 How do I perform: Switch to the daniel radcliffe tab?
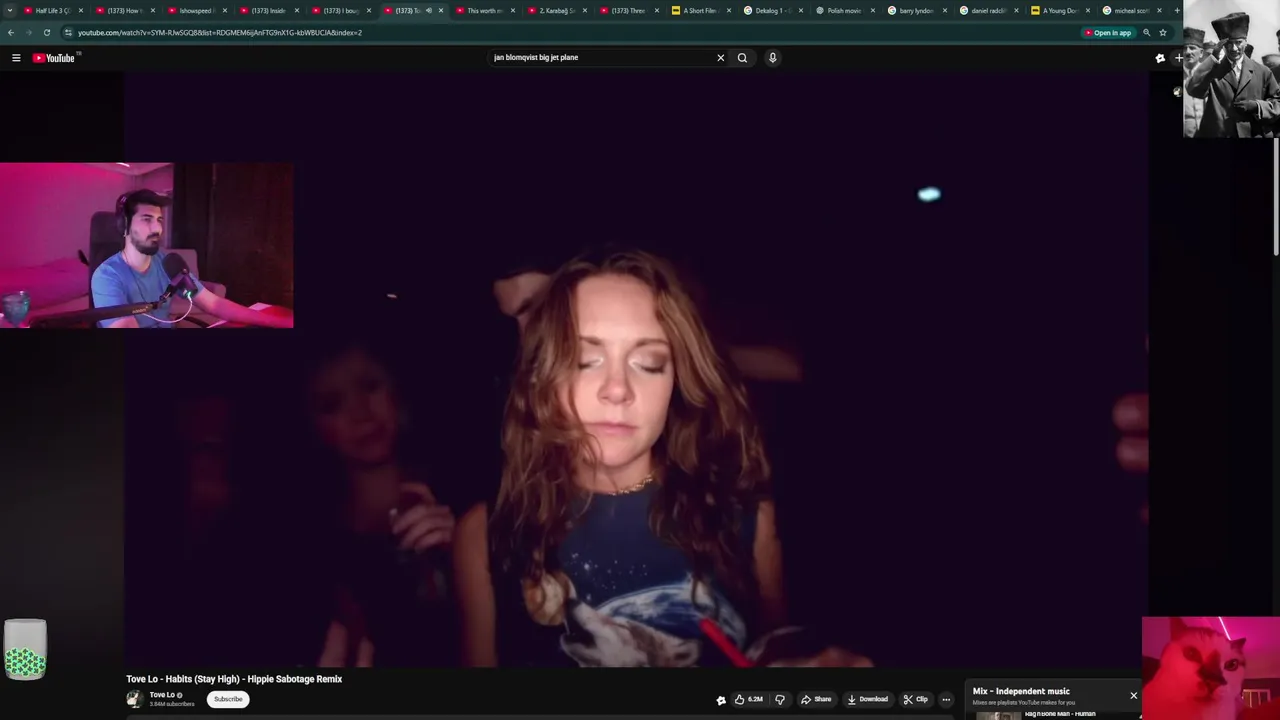[988, 11]
